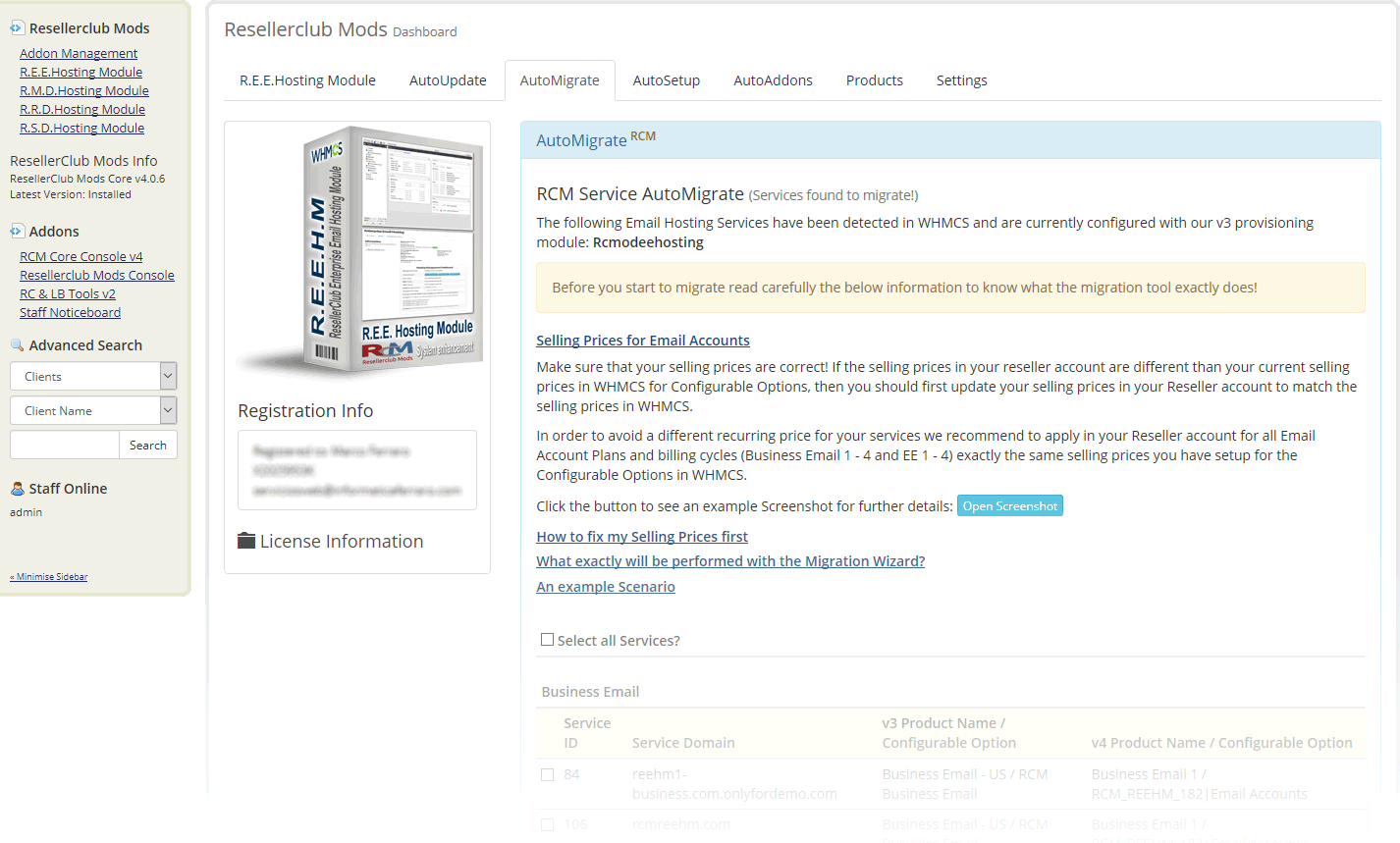Open An example Scenario link

coord(606,587)
